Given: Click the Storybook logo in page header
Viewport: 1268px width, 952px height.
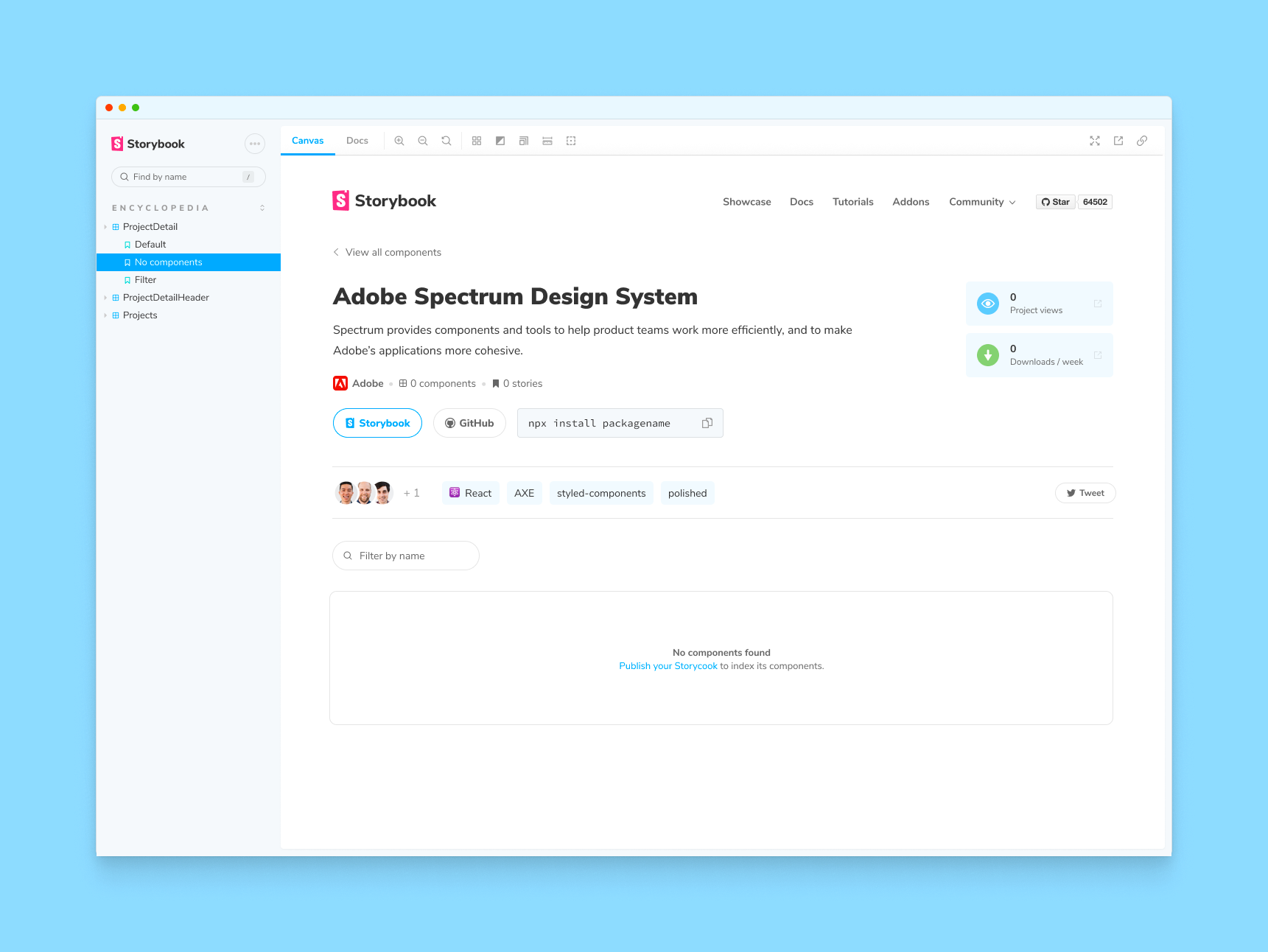Looking at the screenshot, I should (385, 200).
